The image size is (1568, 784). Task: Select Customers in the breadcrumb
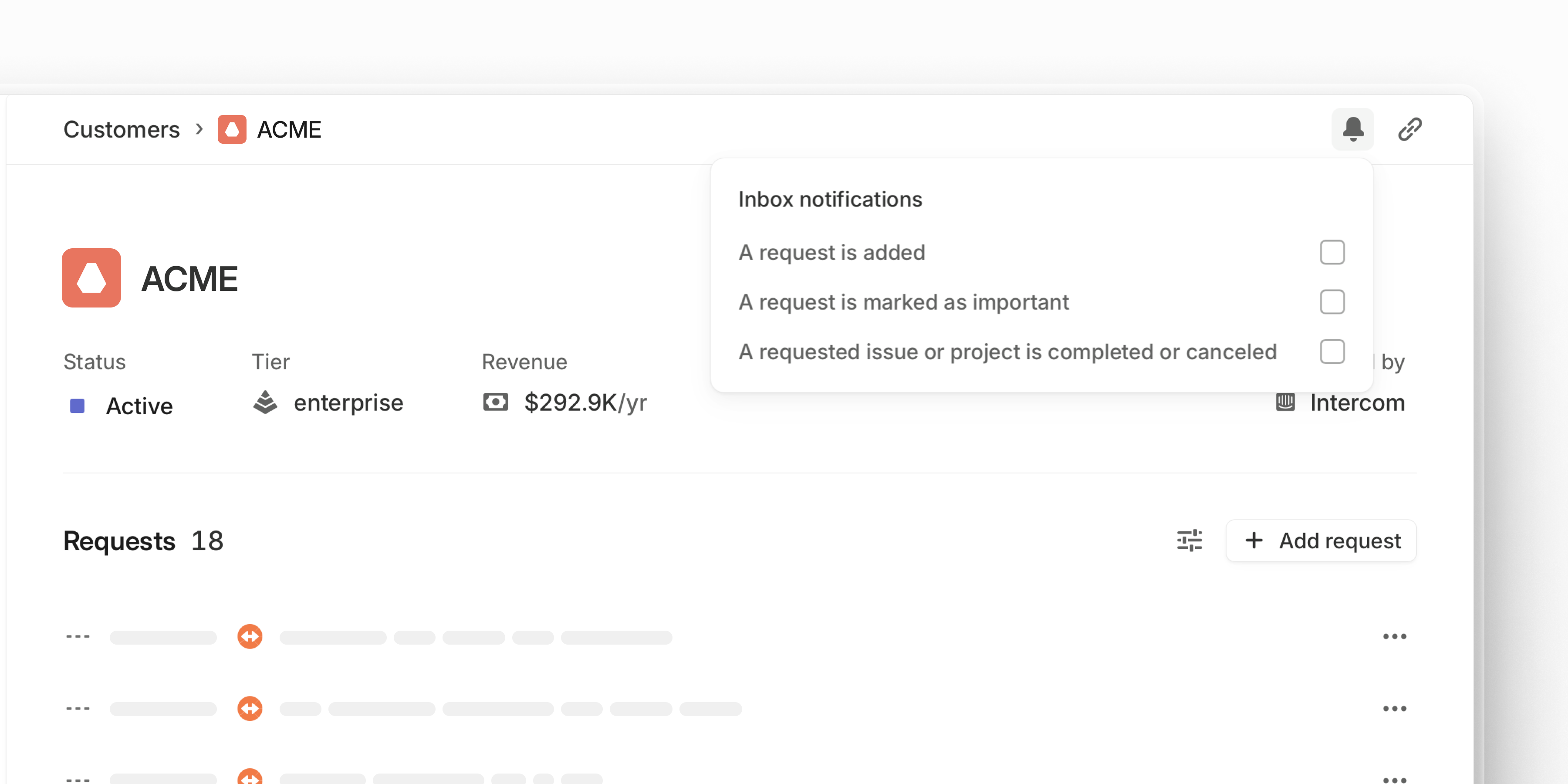pos(122,129)
